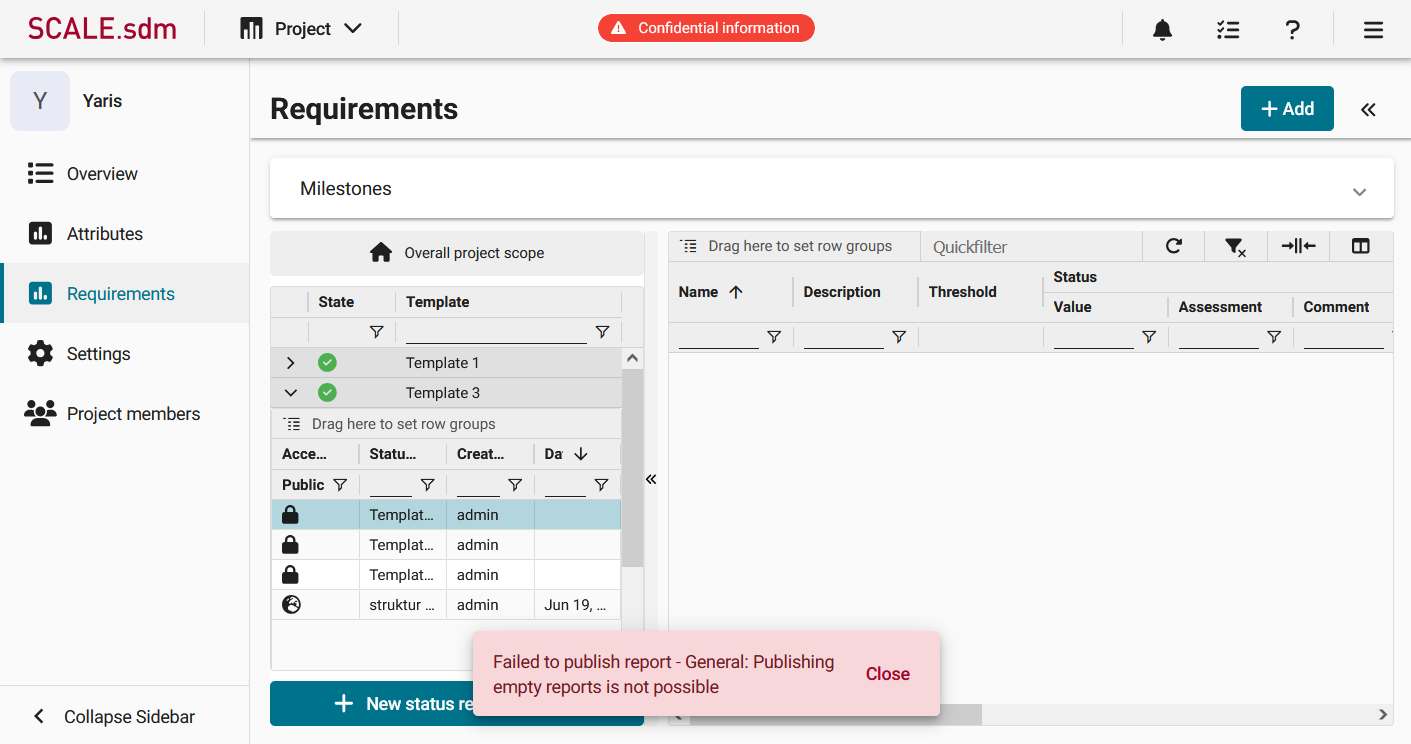1411x744 pixels.
Task: Open the hamburger main menu
Action: [x=1373, y=30]
